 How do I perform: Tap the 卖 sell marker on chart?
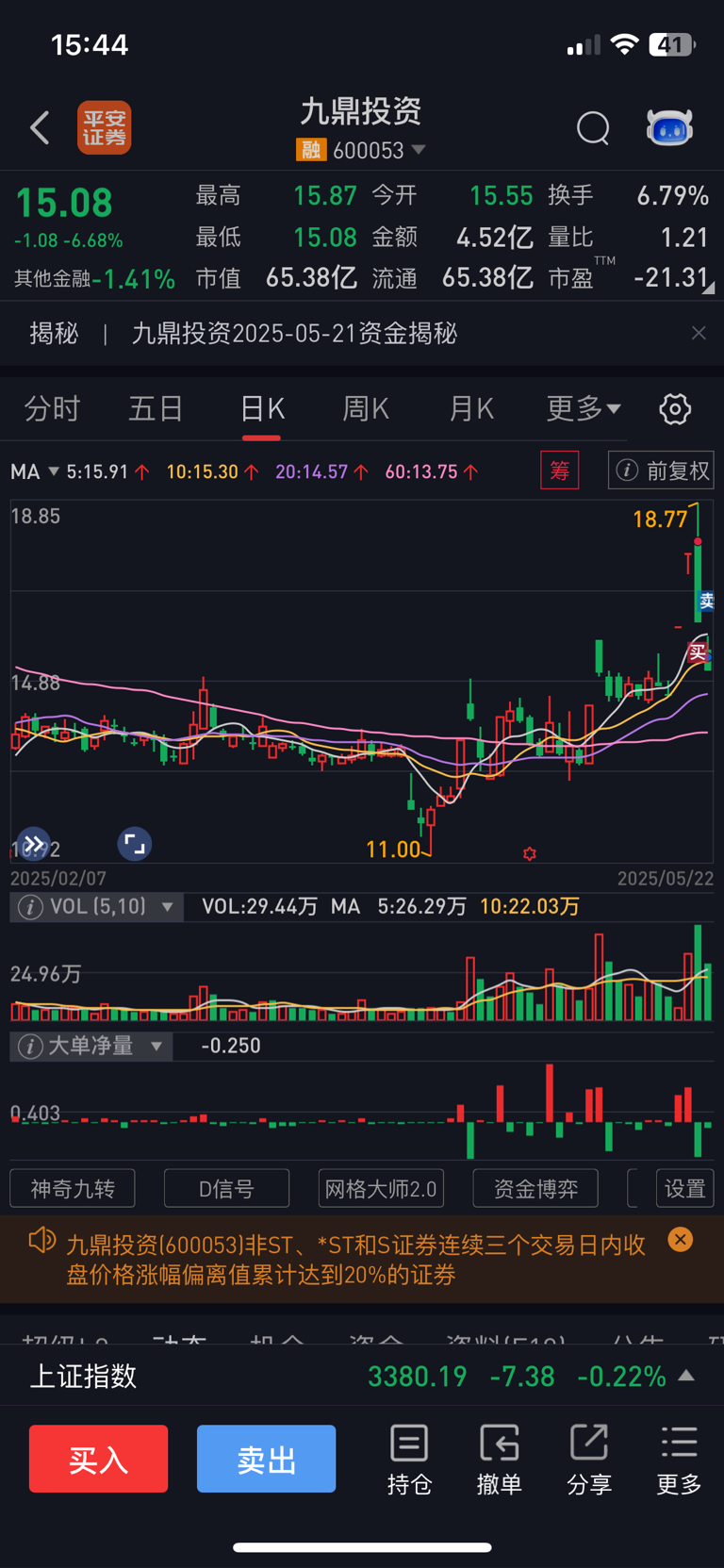coord(707,601)
